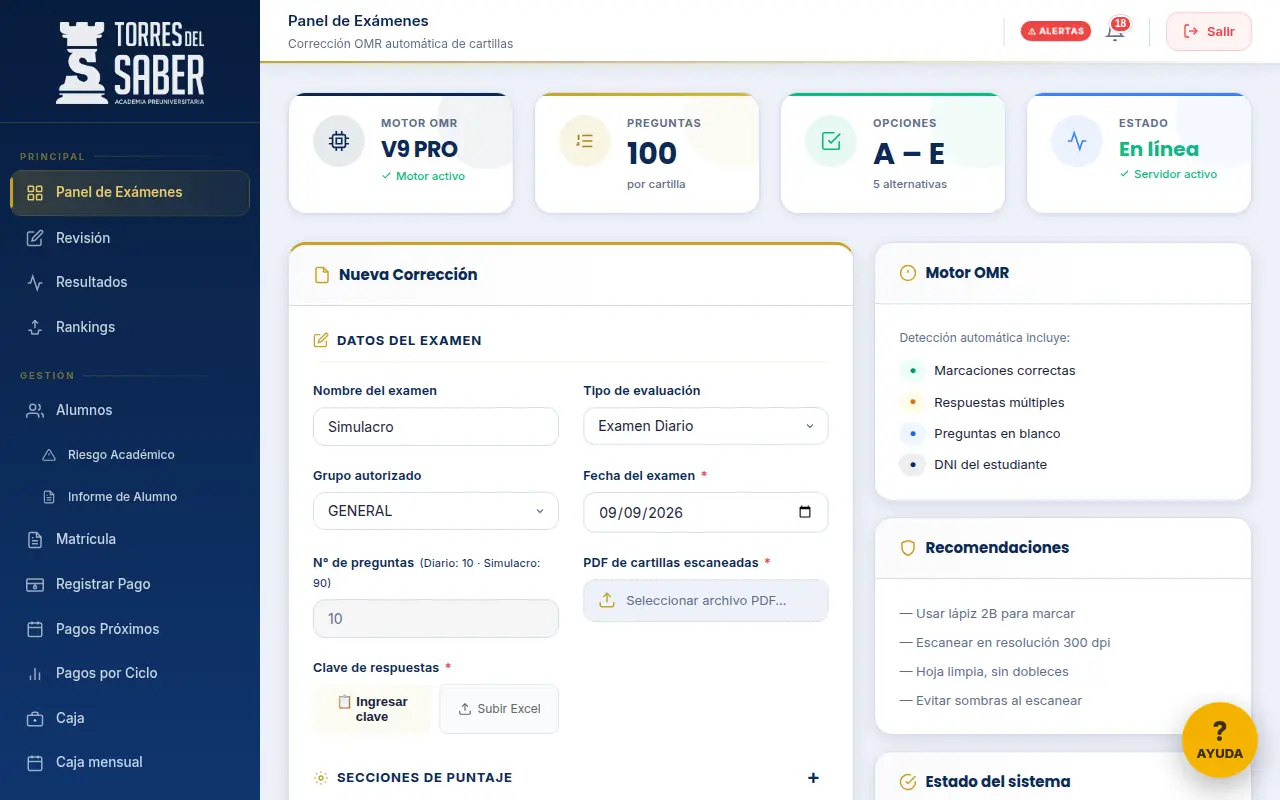Screen dimensions: 1280x800
Task: Open Caja mensual page
Action: coord(130,762)
